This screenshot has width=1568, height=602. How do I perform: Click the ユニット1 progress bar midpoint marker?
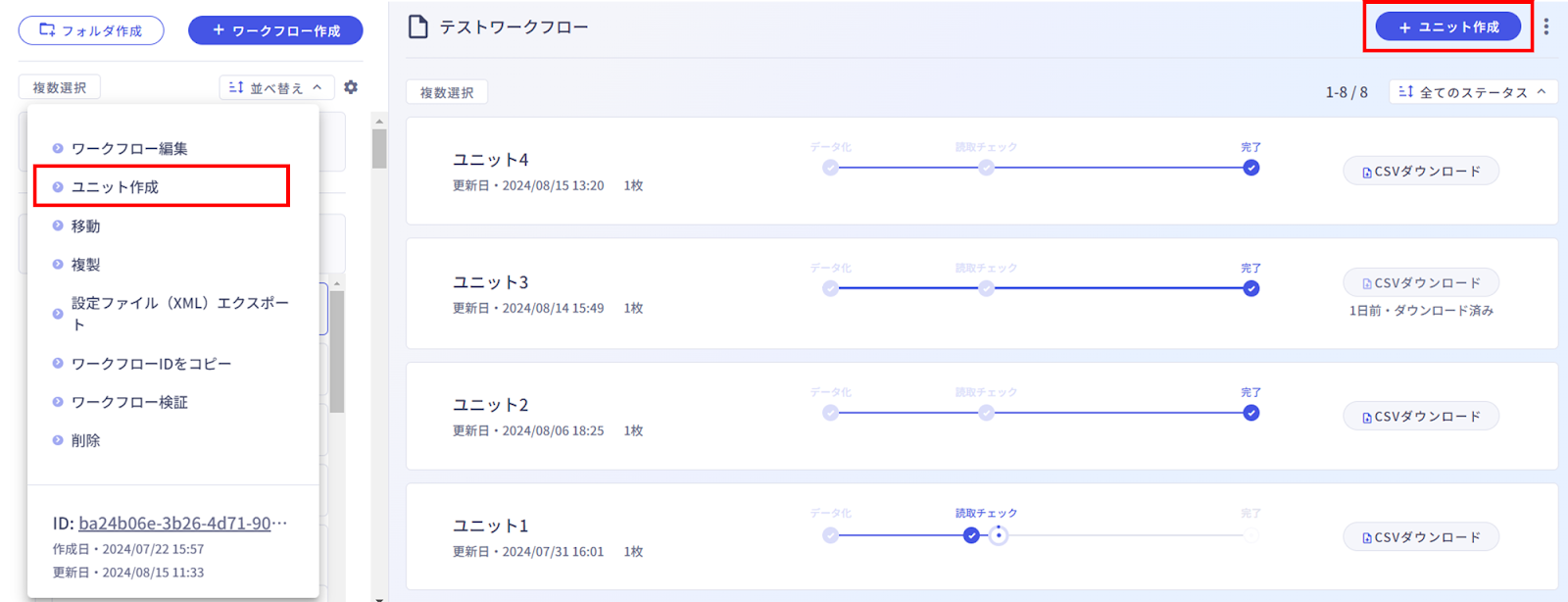[x=999, y=535]
